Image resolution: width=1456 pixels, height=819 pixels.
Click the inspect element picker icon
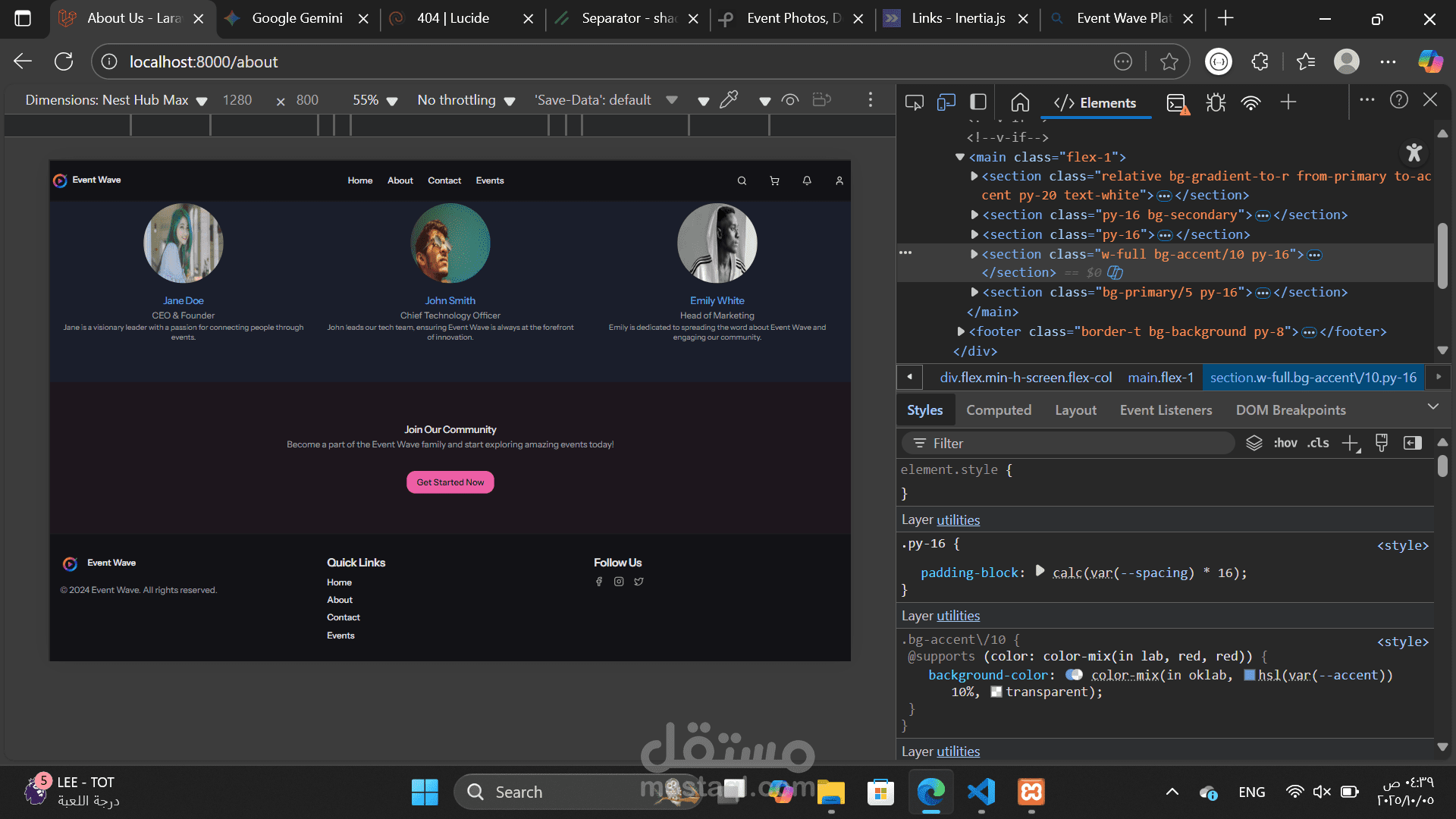pos(914,102)
